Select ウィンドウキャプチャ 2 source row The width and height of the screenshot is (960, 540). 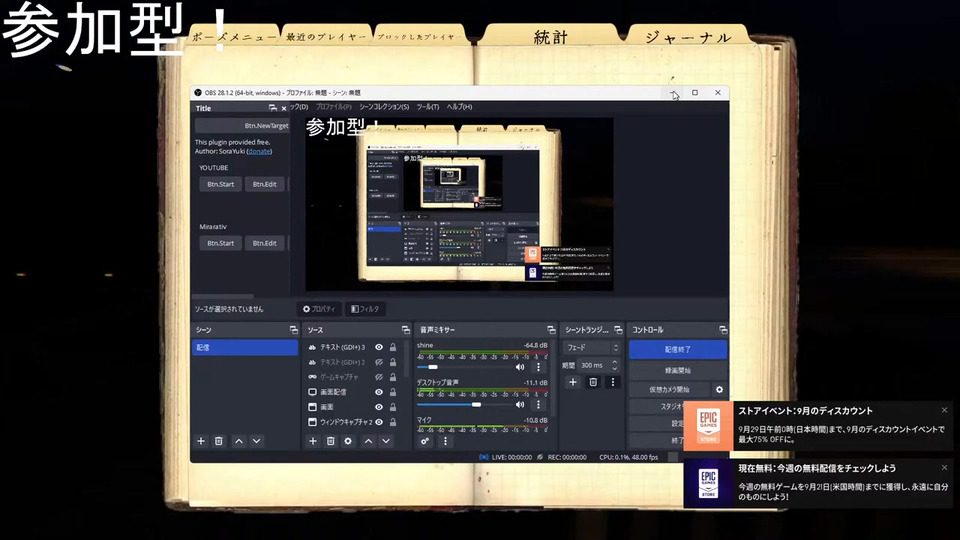pos(347,422)
